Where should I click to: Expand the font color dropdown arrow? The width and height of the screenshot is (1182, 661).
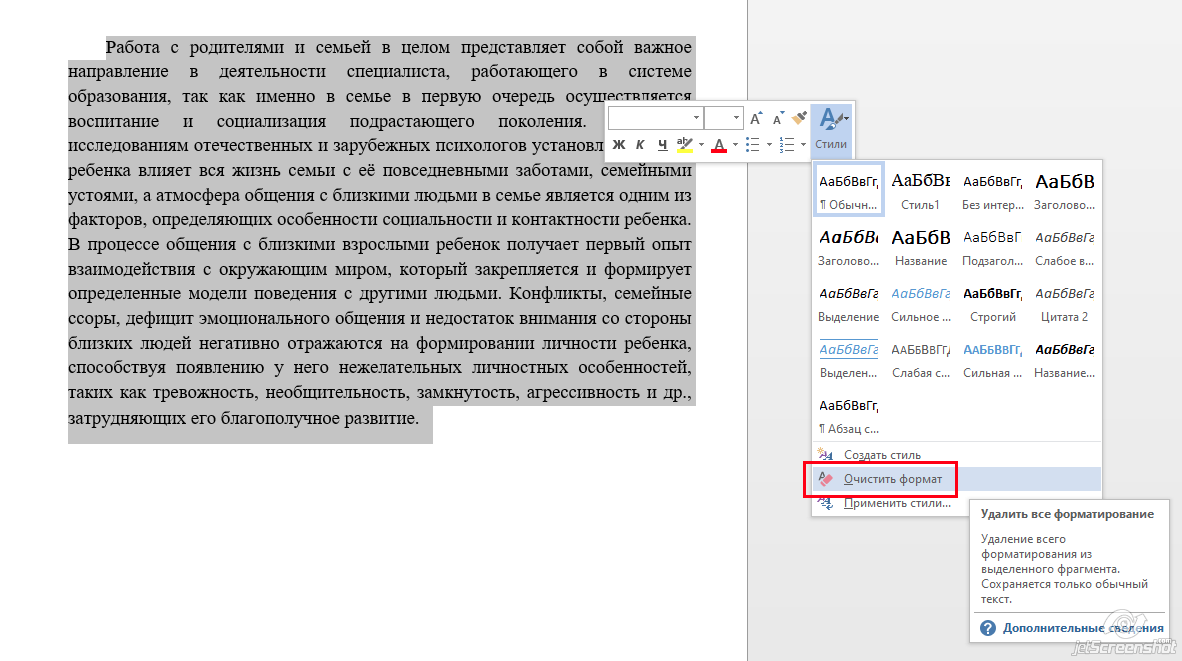pos(735,145)
